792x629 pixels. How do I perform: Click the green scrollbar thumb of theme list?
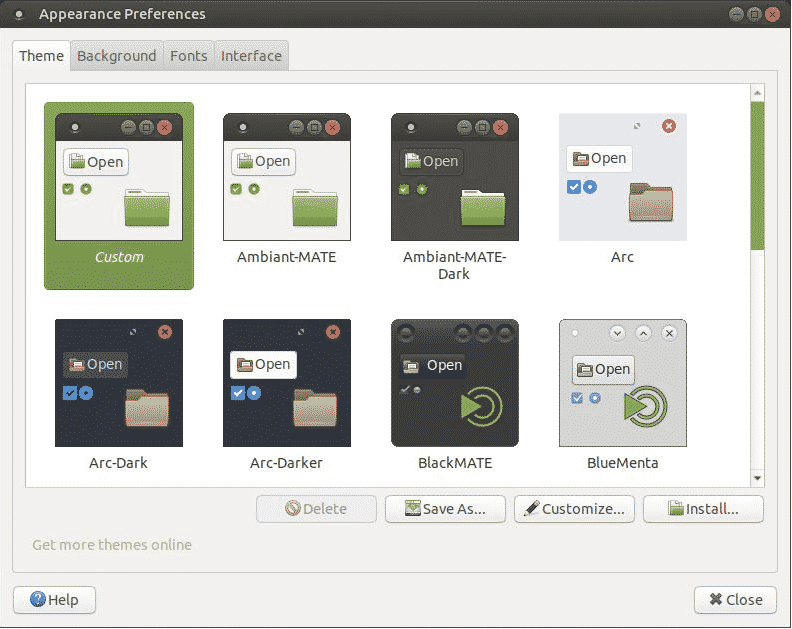tap(757, 175)
